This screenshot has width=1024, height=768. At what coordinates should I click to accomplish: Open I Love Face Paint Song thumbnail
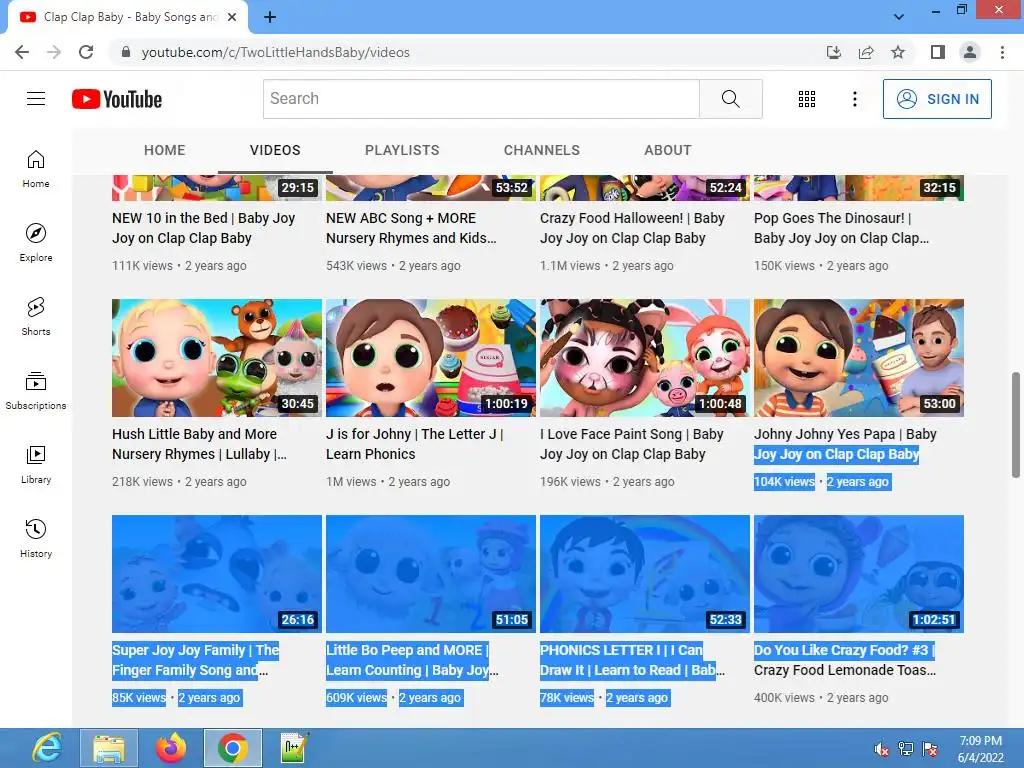click(x=645, y=358)
